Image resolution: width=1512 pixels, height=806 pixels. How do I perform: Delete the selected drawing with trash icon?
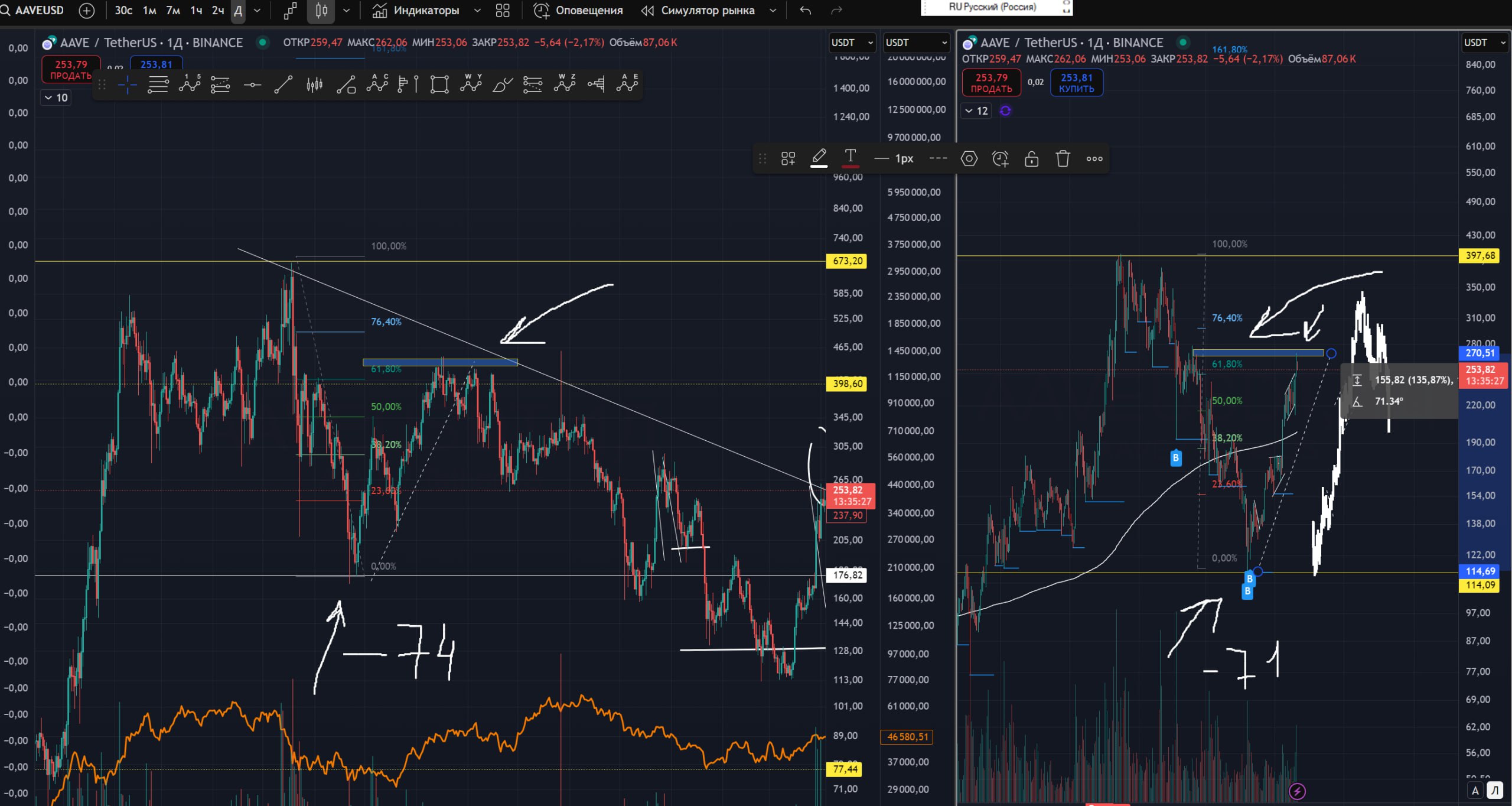[1063, 158]
